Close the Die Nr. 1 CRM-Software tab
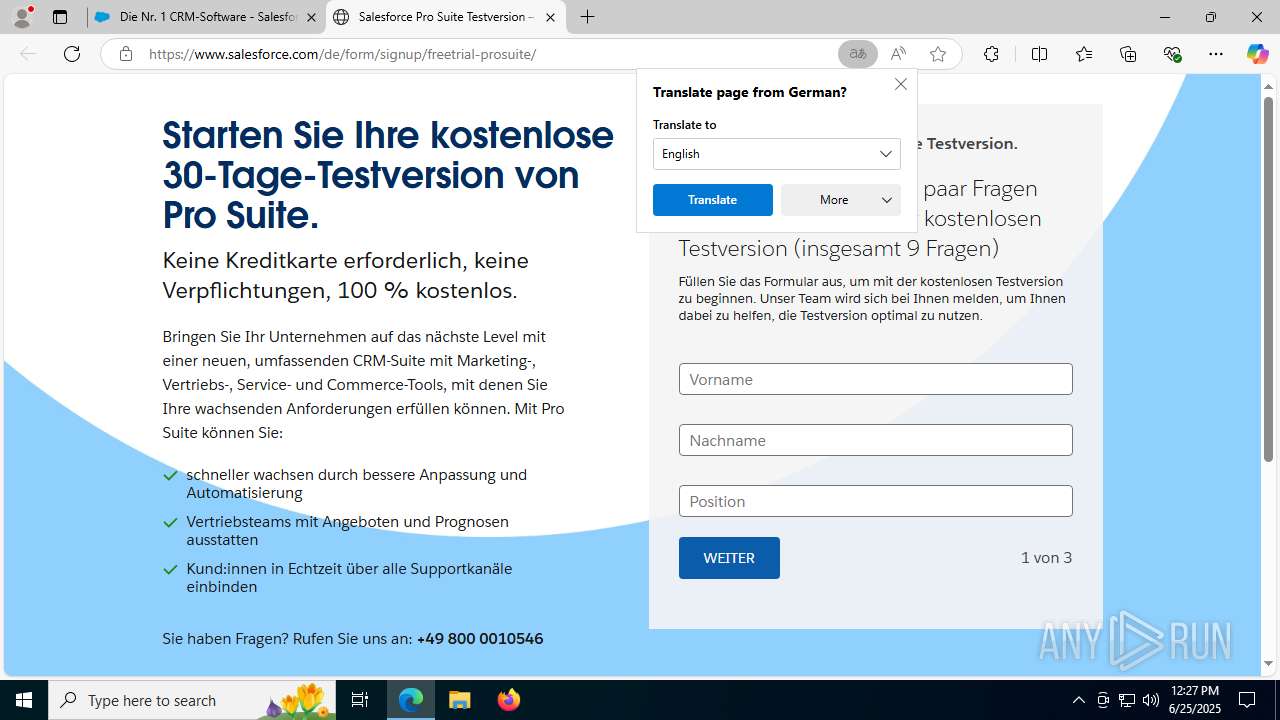 pos(311,17)
